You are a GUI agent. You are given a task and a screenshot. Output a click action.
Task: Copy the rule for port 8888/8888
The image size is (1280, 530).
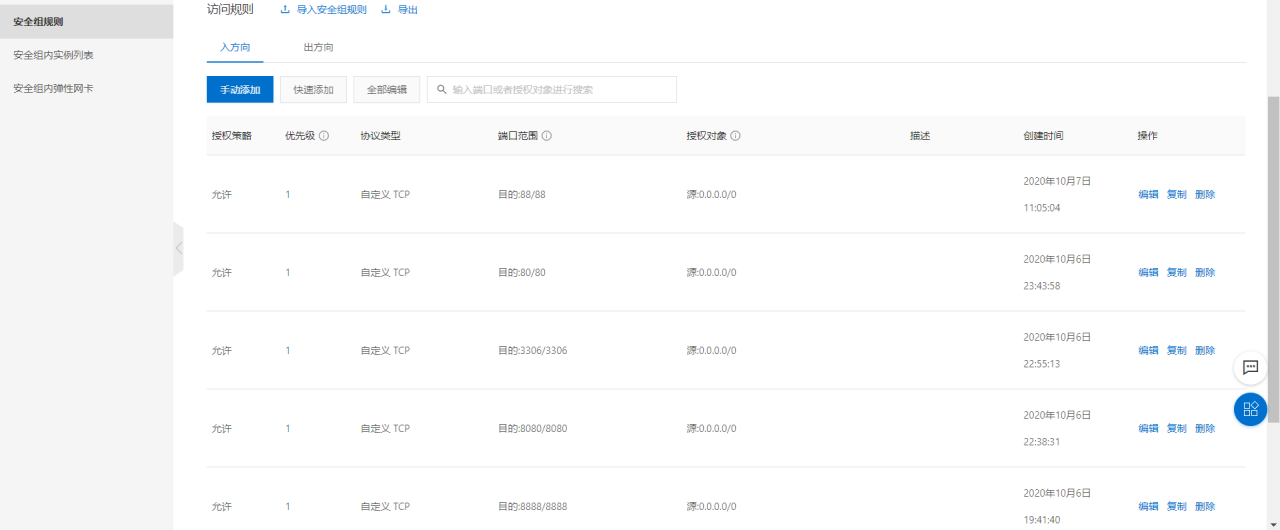1177,507
